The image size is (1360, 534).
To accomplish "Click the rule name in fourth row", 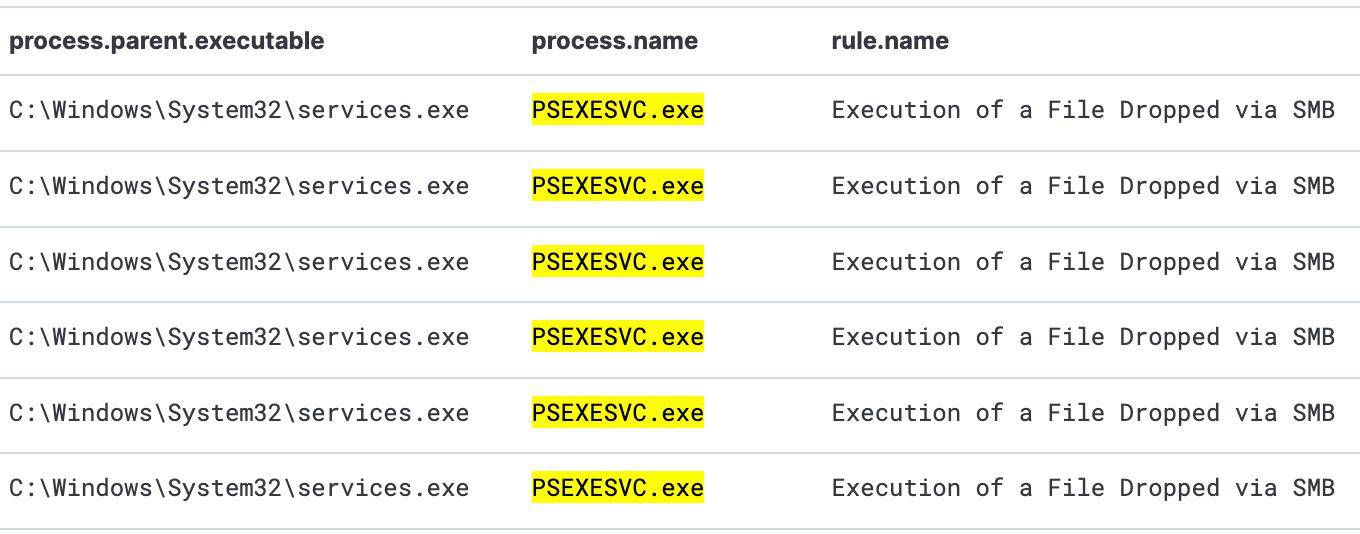I will pyautogui.click(x=1083, y=337).
